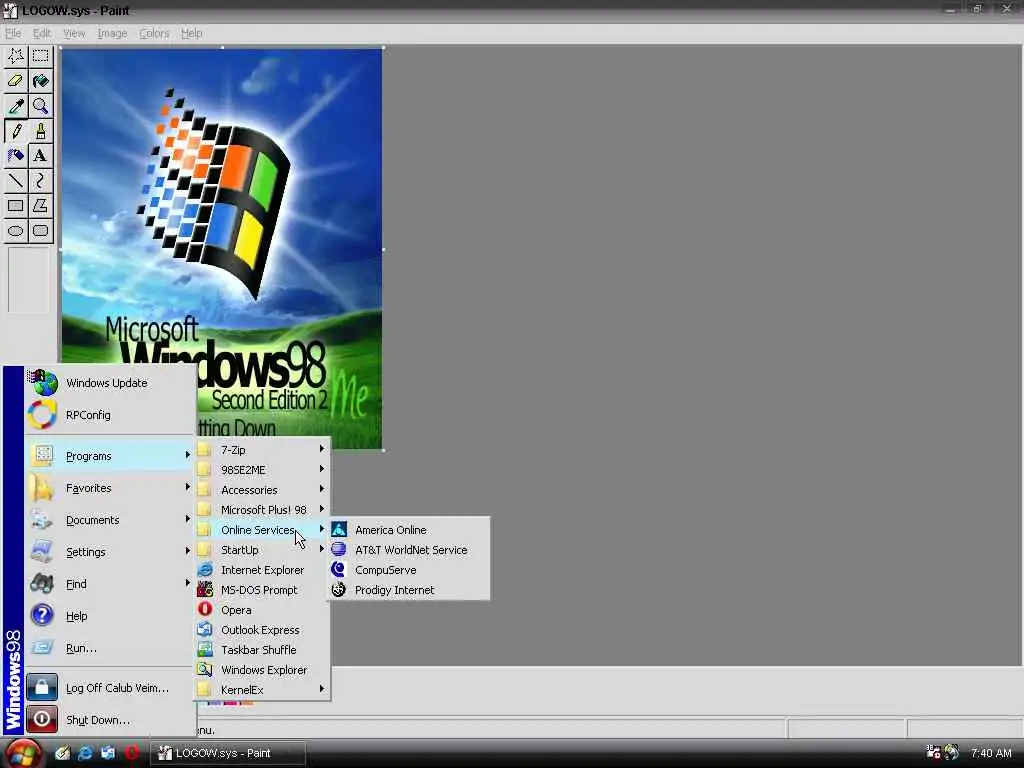Select the Pencil tool

tap(16, 131)
